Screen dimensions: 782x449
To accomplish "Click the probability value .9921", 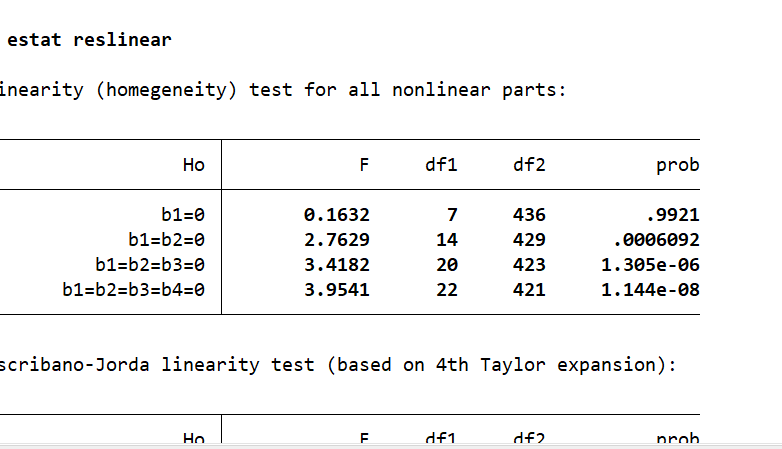I will point(672,214).
